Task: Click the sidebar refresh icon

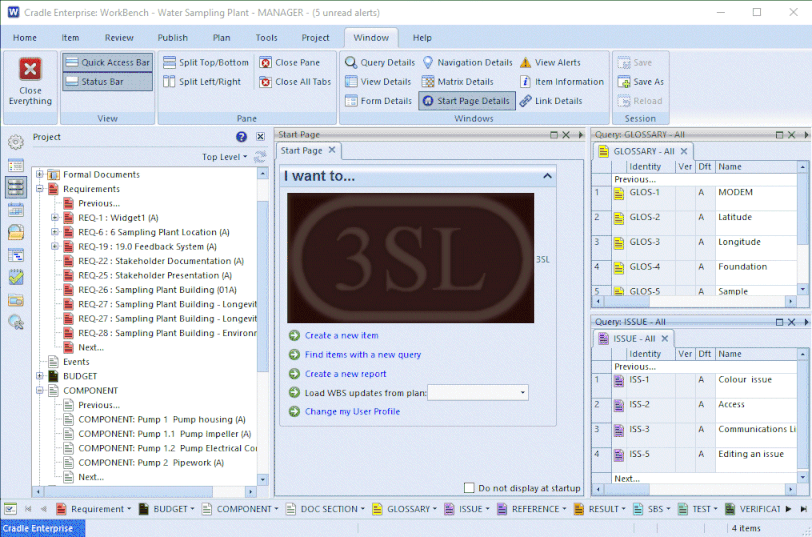Action: coord(260,156)
